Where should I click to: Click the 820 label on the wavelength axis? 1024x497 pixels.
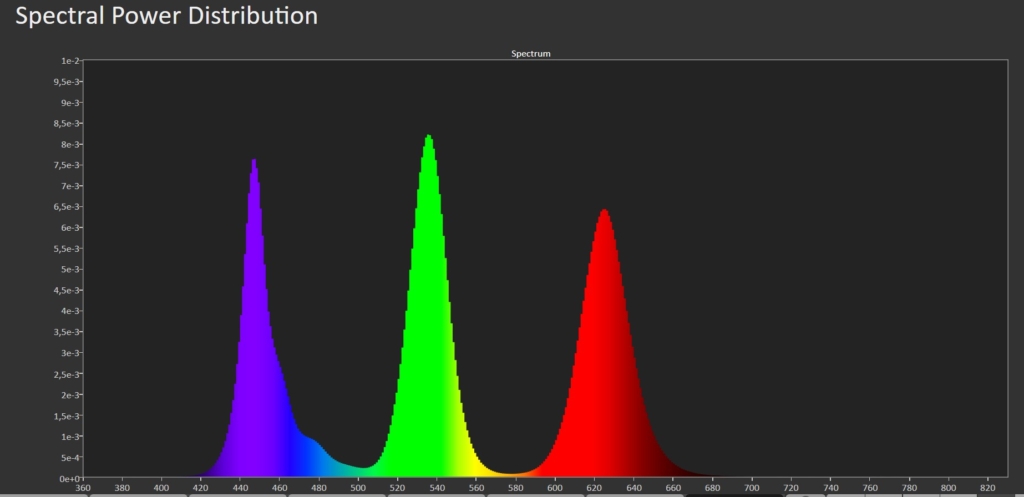point(988,488)
